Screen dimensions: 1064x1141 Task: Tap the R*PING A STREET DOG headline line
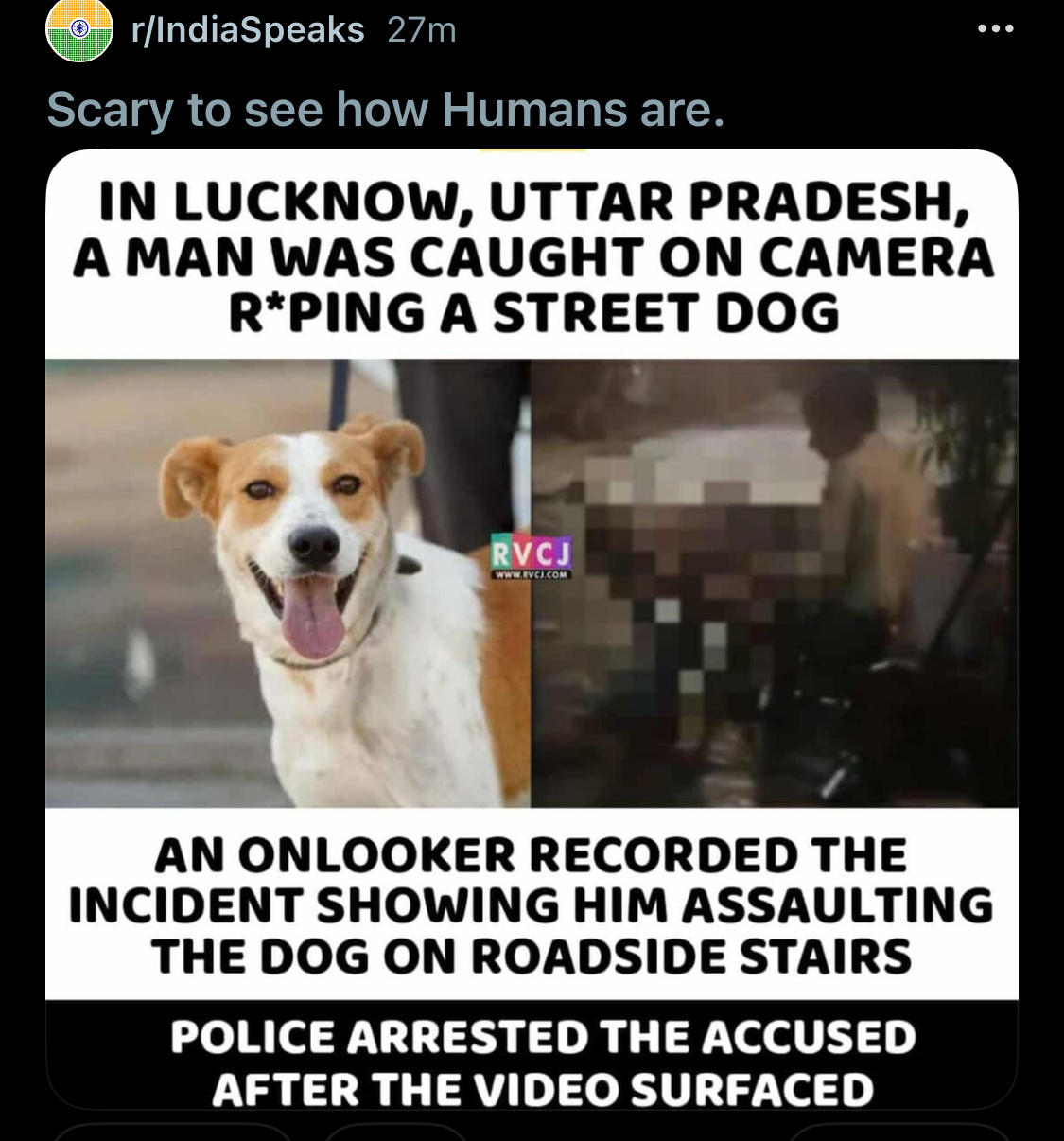point(534,312)
